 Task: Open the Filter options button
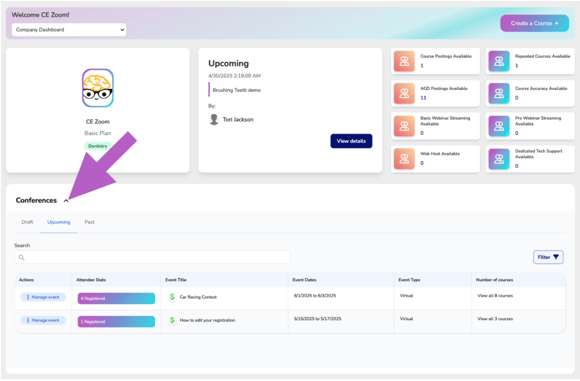pyautogui.click(x=548, y=257)
